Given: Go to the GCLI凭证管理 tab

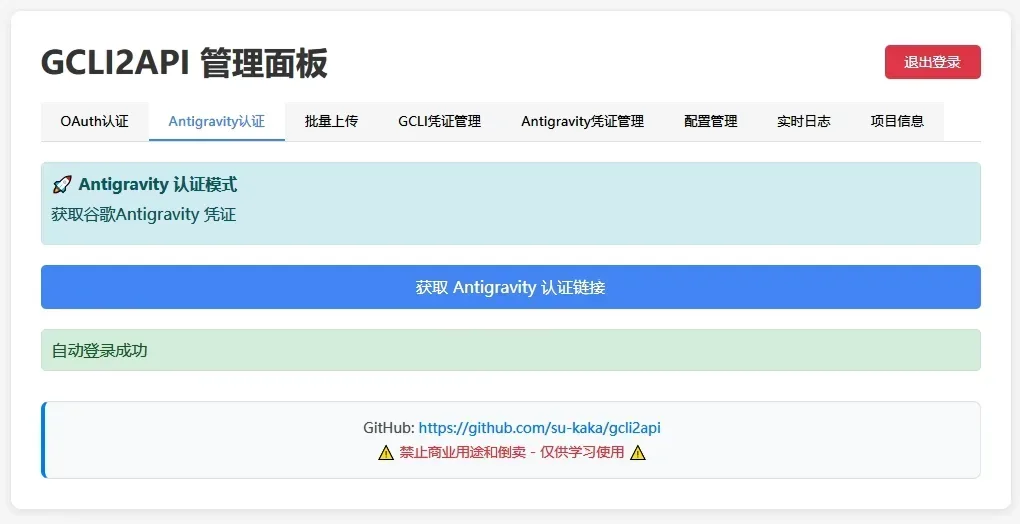Looking at the screenshot, I should (439, 121).
